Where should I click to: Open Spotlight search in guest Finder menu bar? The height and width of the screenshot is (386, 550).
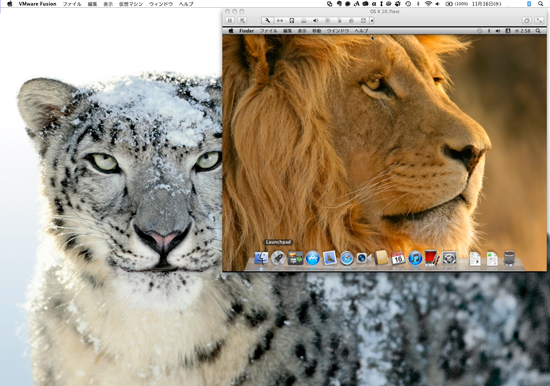[x=538, y=31]
